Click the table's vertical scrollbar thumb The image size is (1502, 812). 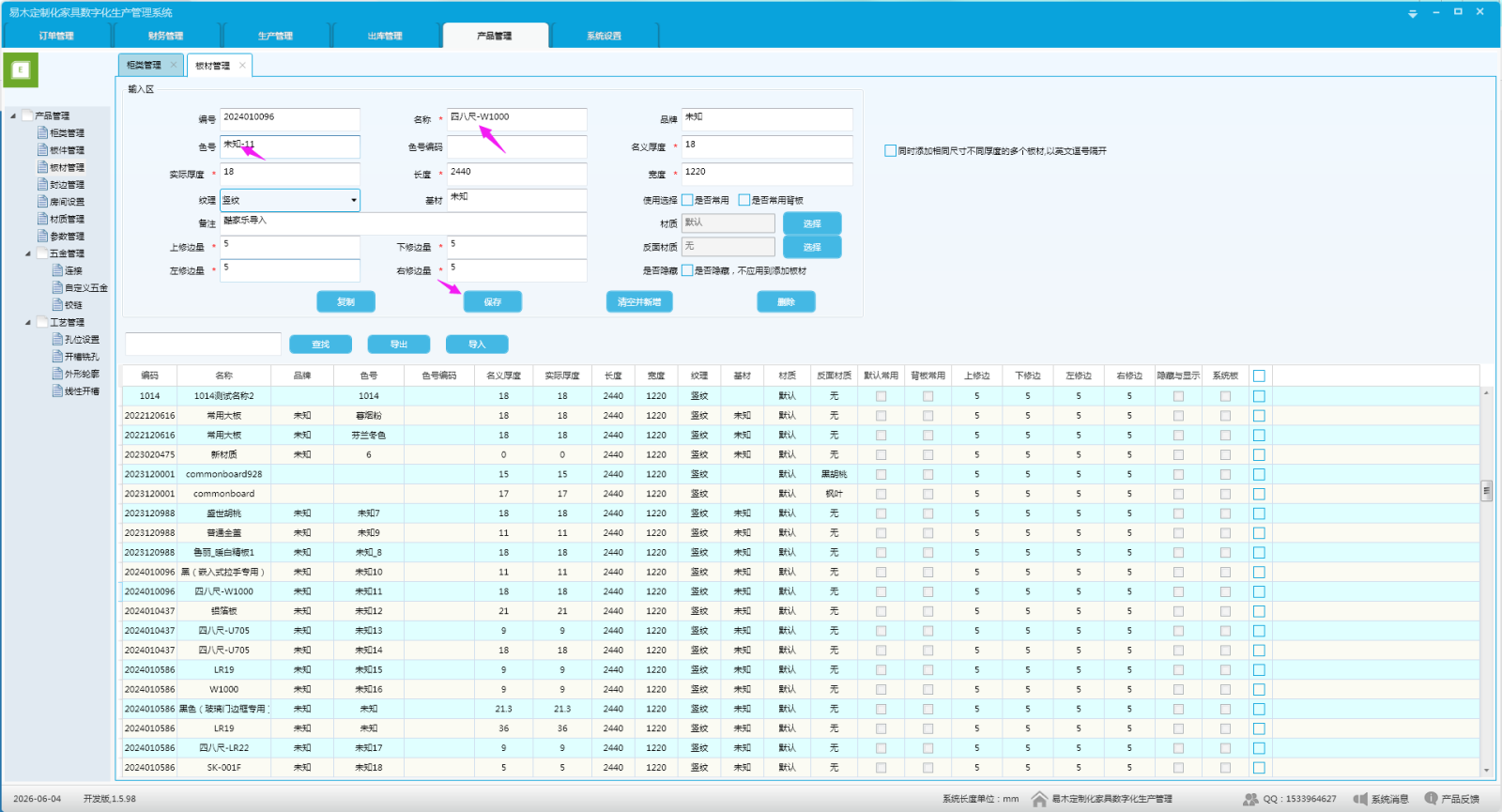pyautogui.click(x=1486, y=490)
